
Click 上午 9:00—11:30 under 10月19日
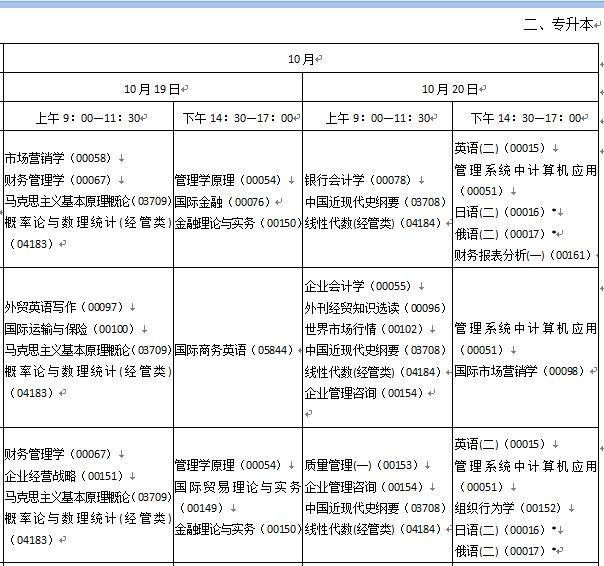(86, 118)
